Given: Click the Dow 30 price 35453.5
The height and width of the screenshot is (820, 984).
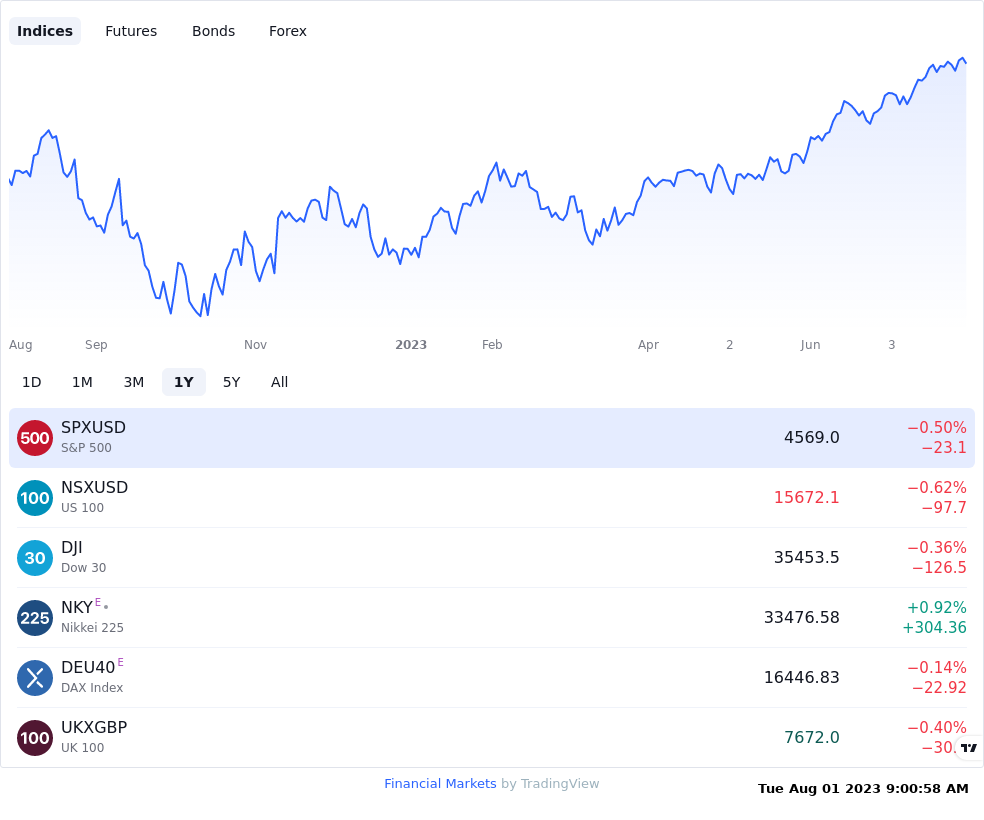Looking at the screenshot, I should point(806,557).
